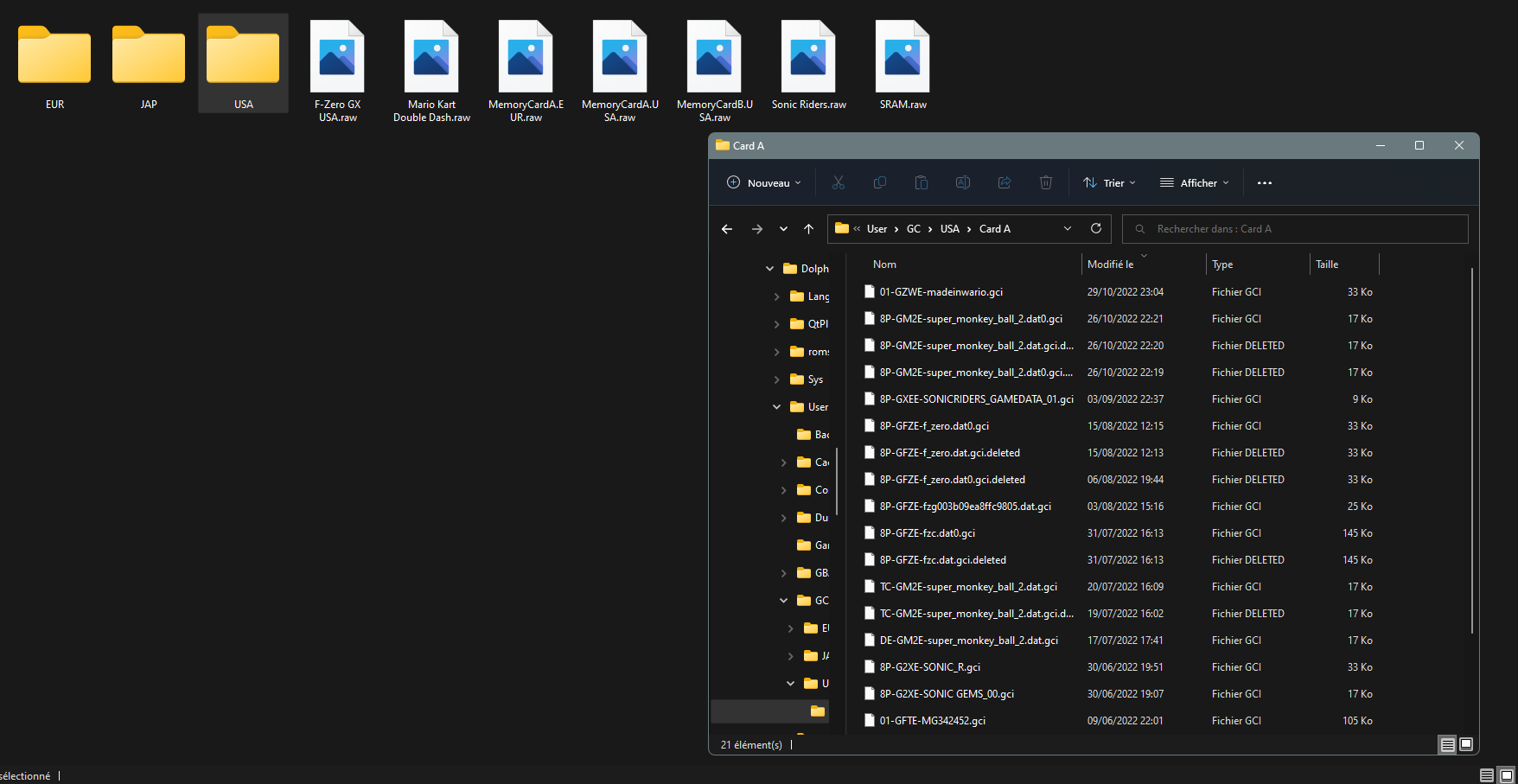Sort files by Modifié le column
Screen dimensions: 1518x784
1143,265
